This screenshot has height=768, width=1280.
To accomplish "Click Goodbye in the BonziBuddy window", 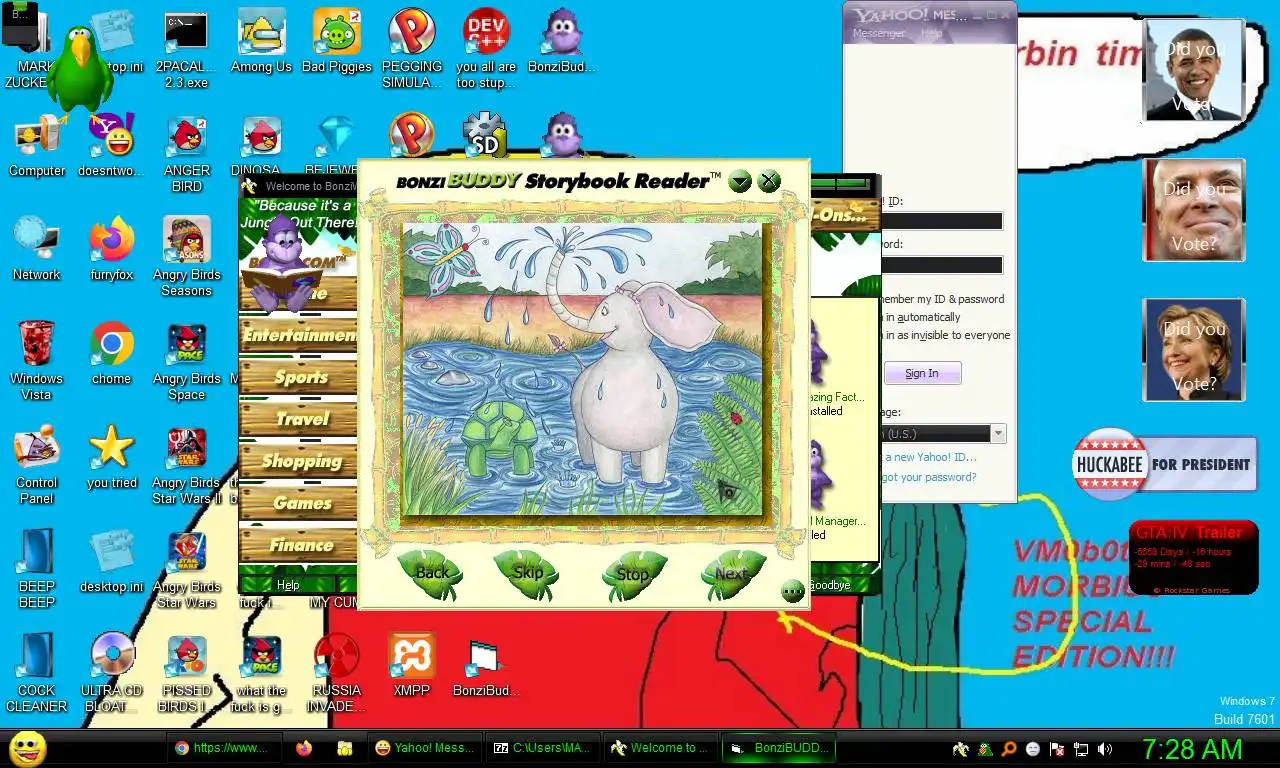I will tap(829, 585).
